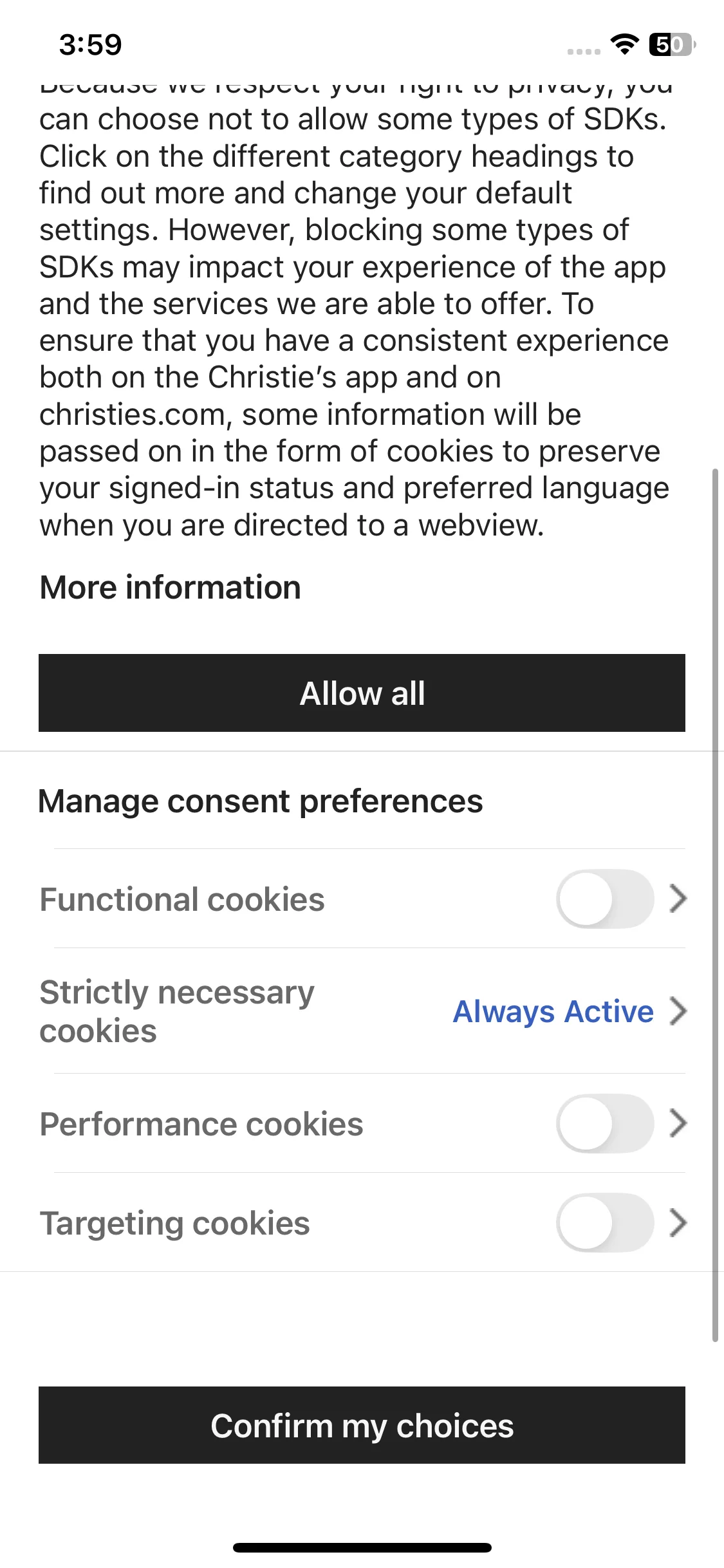Screen dimensions: 724x1568
Task: Click the vertical scrollbar indicator
Action: pyautogui.click(x=715, y=905)
